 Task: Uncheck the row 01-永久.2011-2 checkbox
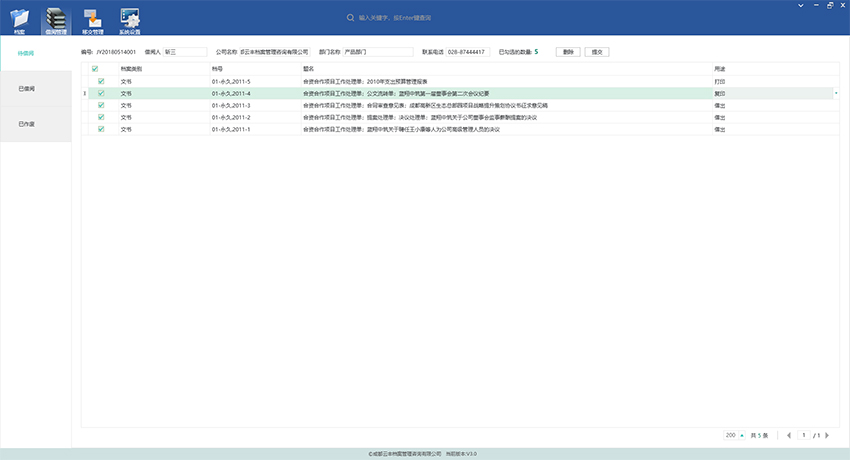pos(101,117)
